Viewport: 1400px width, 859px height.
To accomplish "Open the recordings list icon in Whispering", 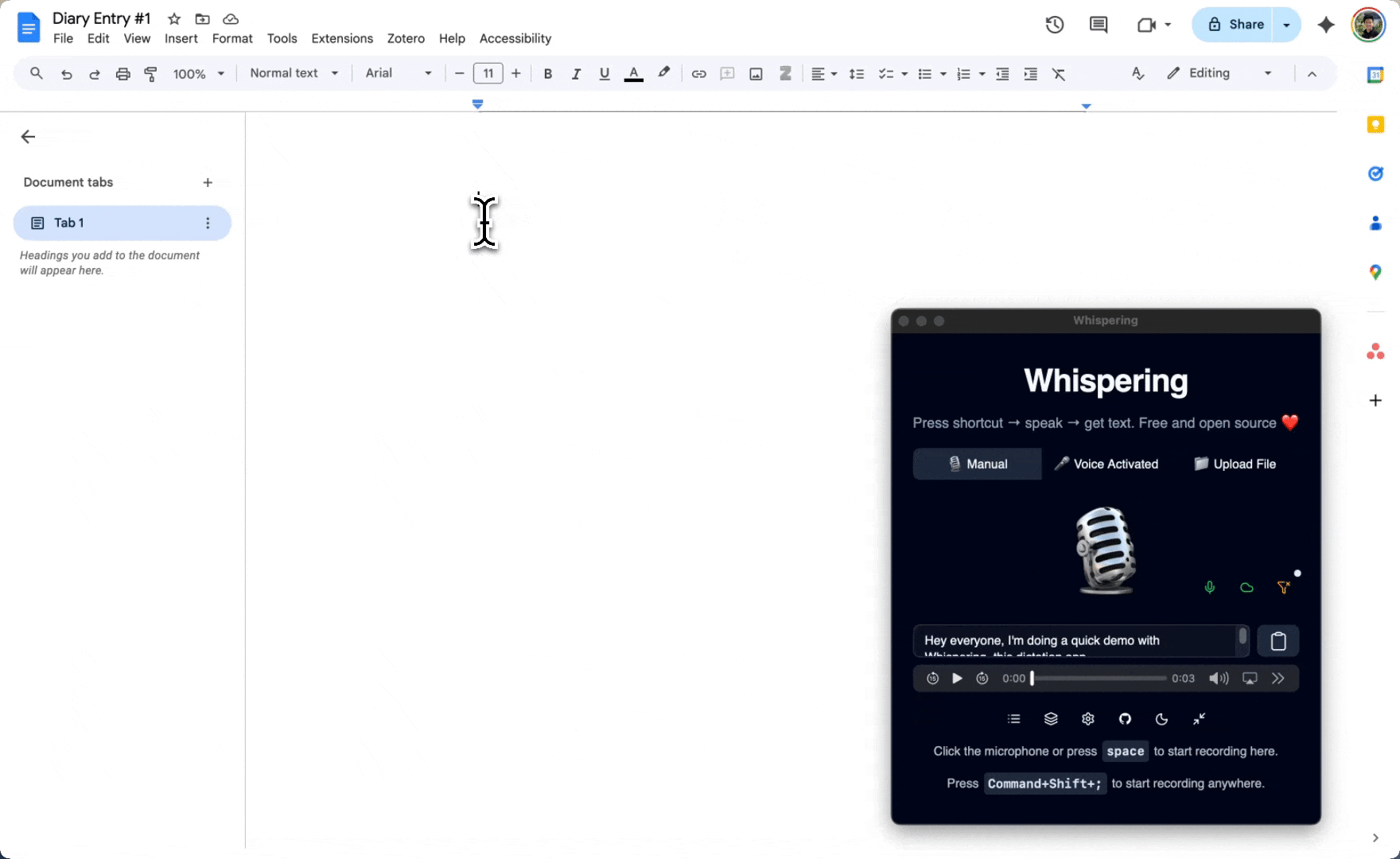I will pyautogui.click(x=1013, y=719).
